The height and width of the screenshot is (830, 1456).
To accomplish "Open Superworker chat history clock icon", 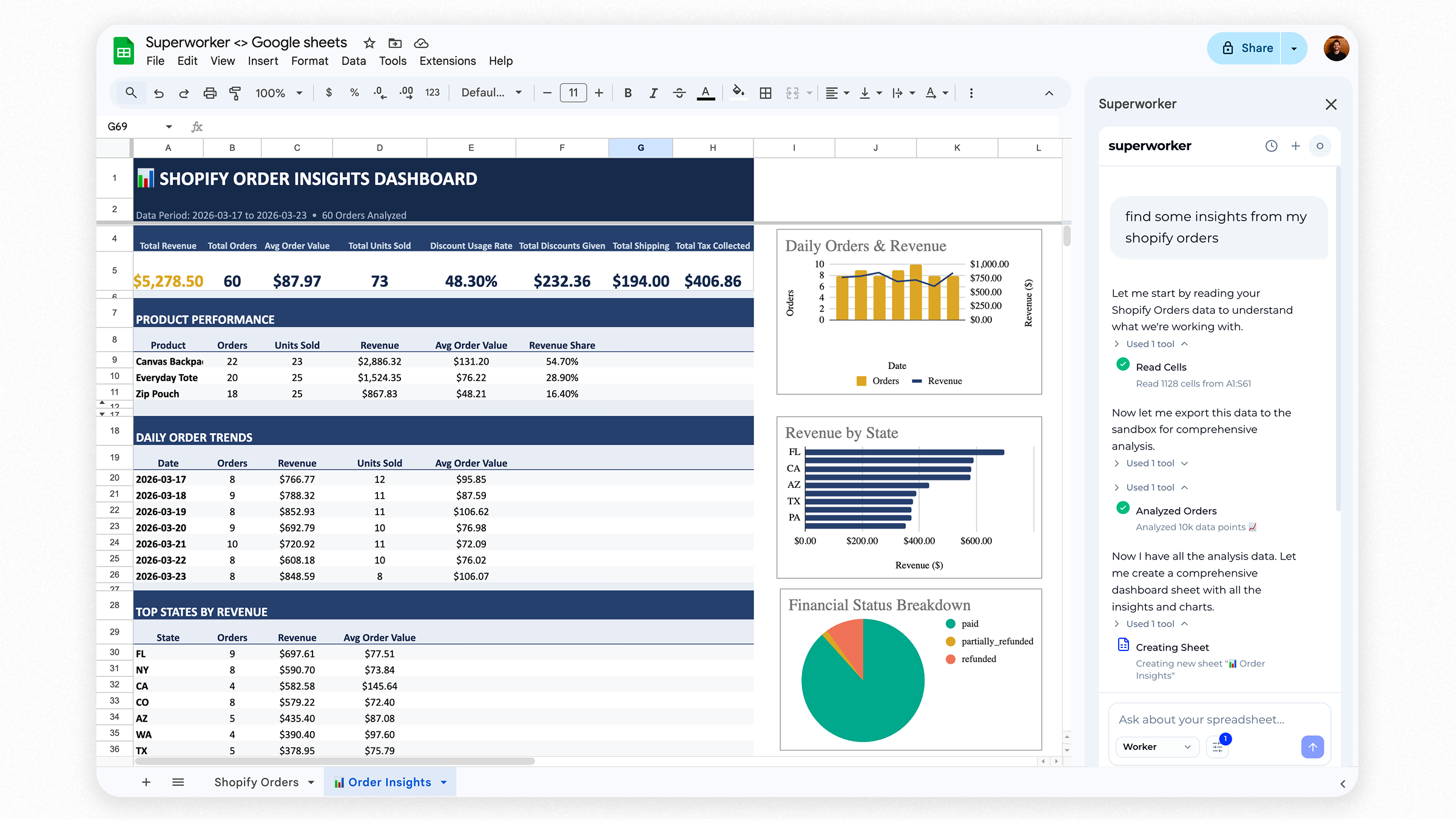I will click(x=1272, y=146).
